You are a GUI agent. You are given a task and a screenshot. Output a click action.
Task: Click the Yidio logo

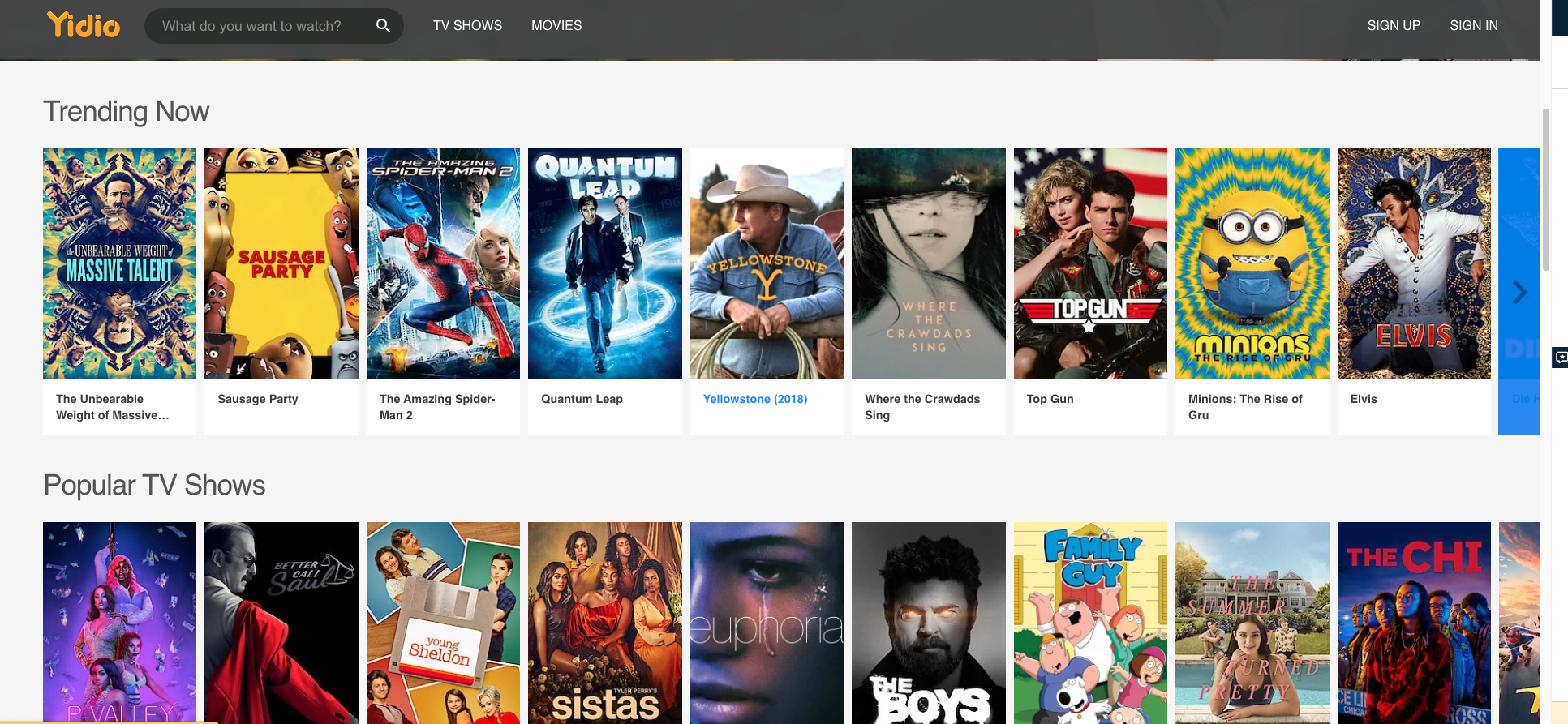[x=84, y=24]
